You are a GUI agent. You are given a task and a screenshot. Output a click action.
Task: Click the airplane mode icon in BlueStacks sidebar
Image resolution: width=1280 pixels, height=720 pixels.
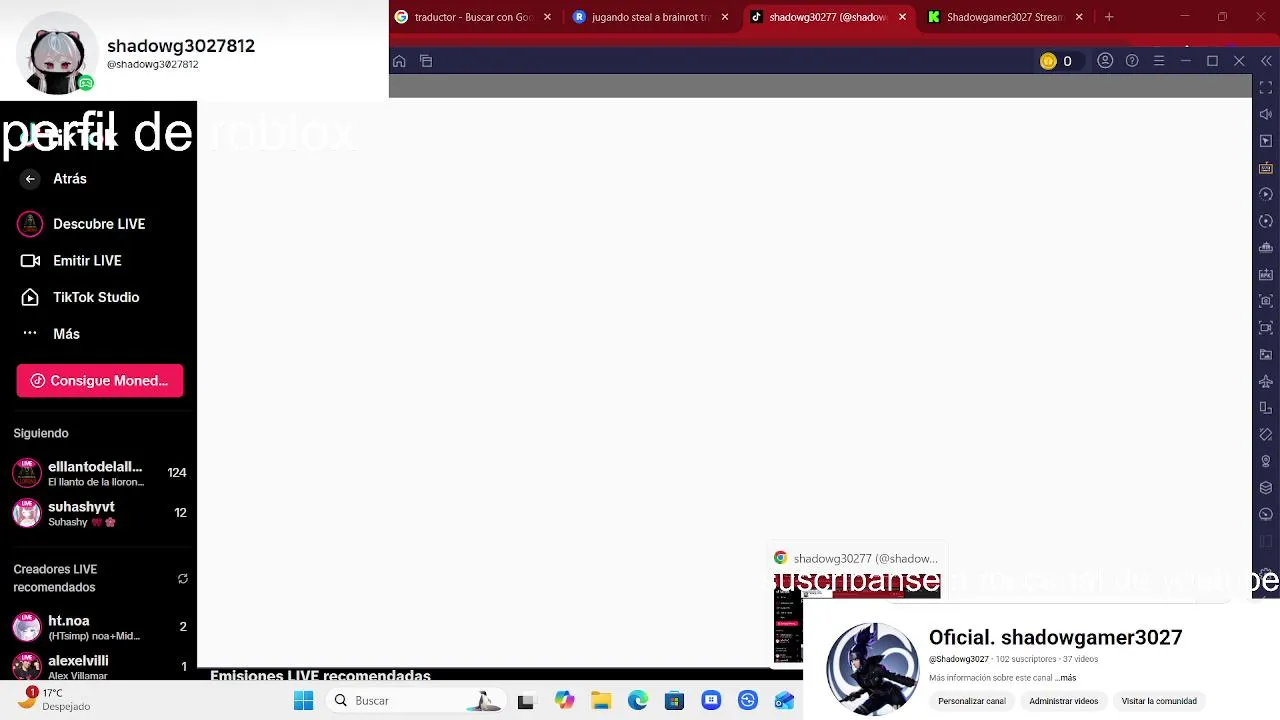click(1266, 381)
